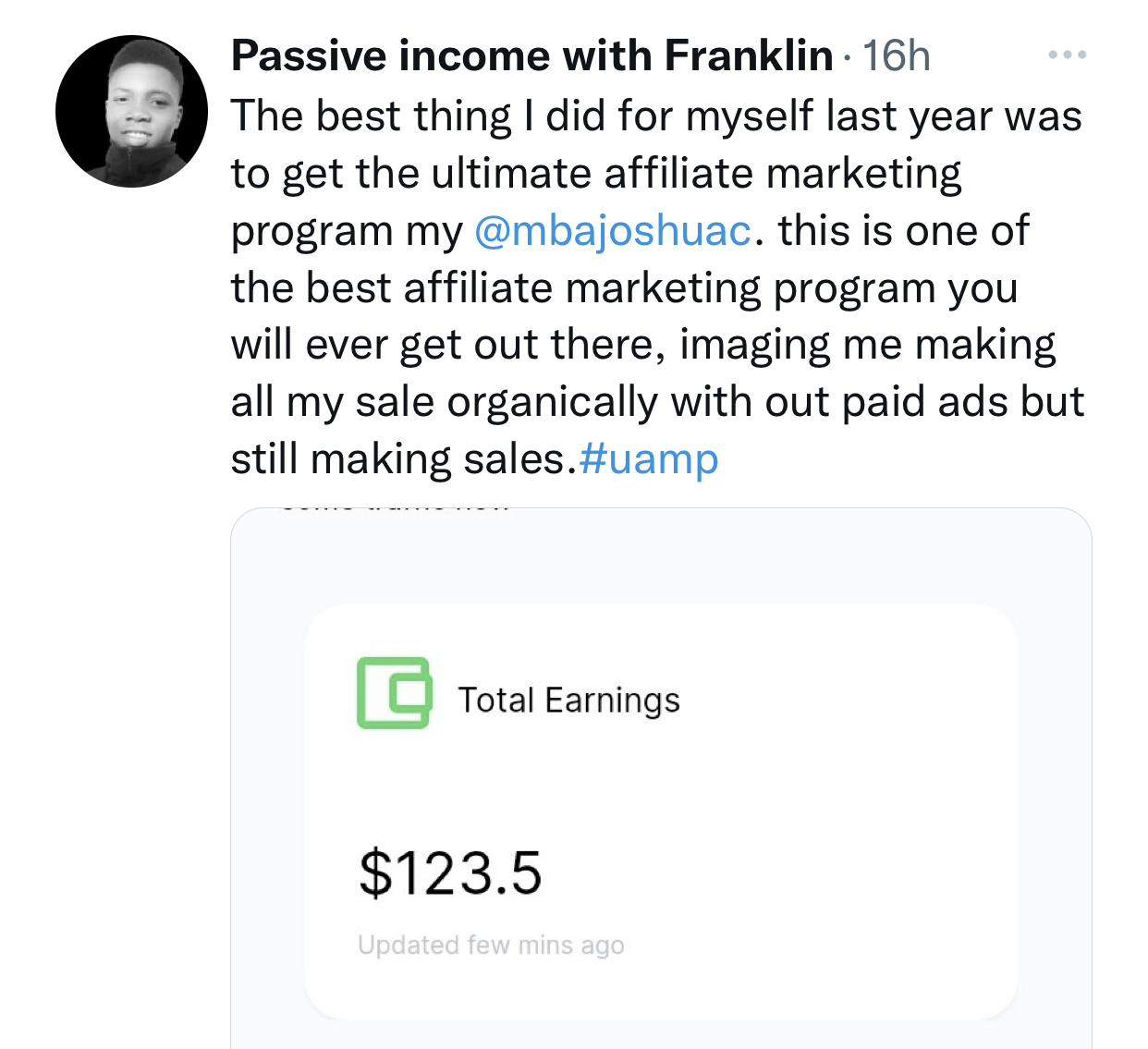This screenshot has width=1148, height=1049.
Task: Follow the #uamp hashtag link
Action: [649, 459]
